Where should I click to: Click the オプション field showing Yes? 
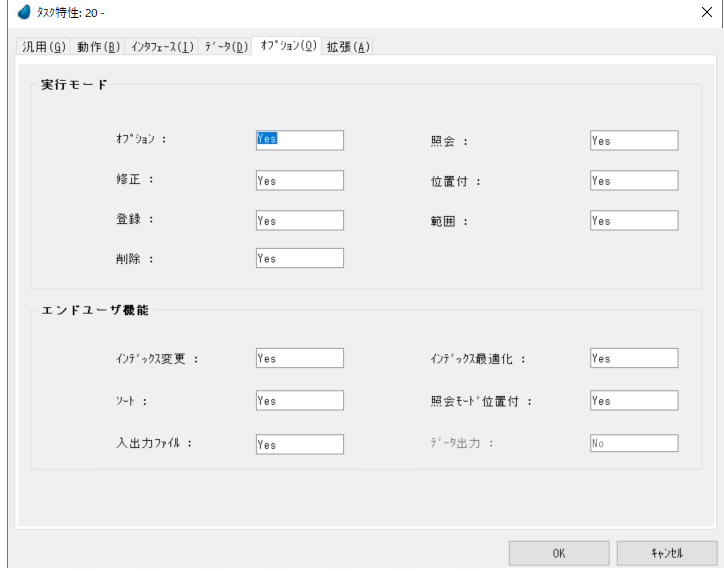point(299,140)
